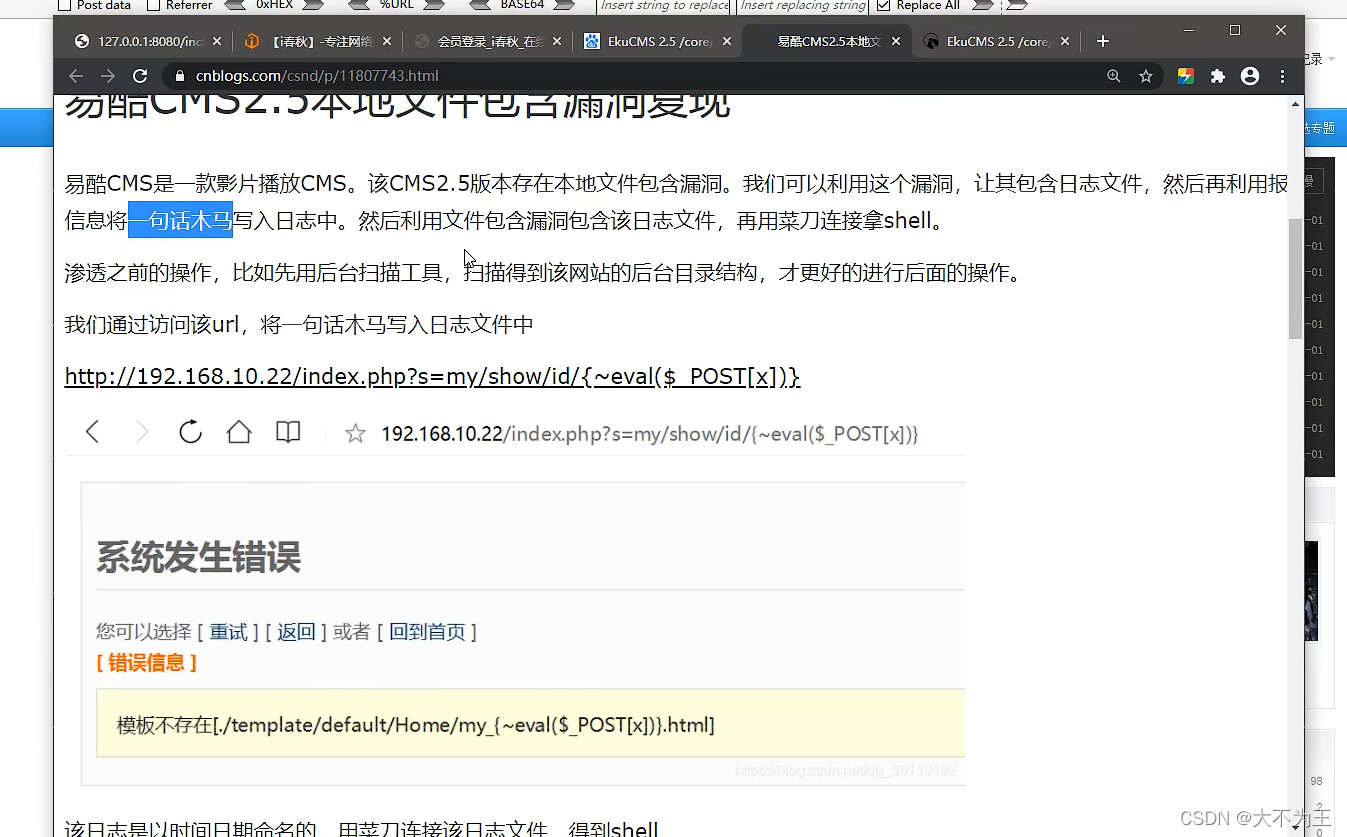Open the 记录 dropdown in background window

[1321, 59]
